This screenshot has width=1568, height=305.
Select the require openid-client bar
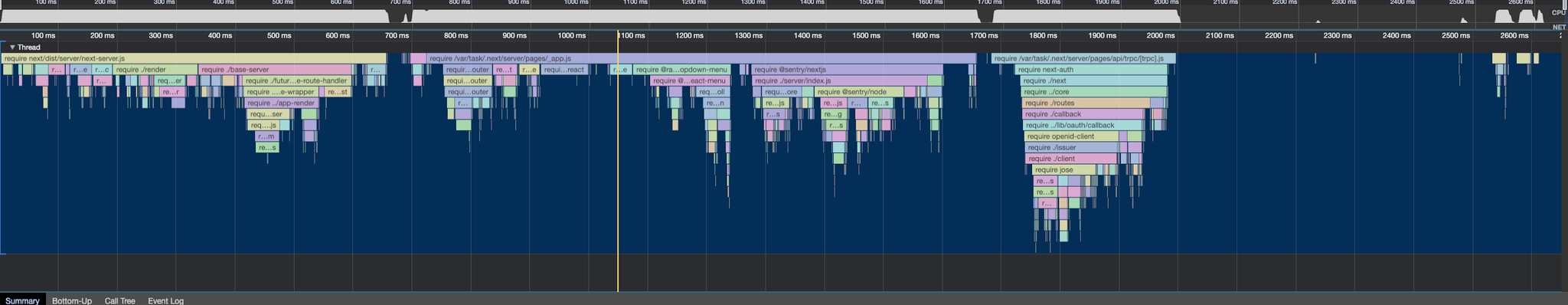coord(1072,136)
